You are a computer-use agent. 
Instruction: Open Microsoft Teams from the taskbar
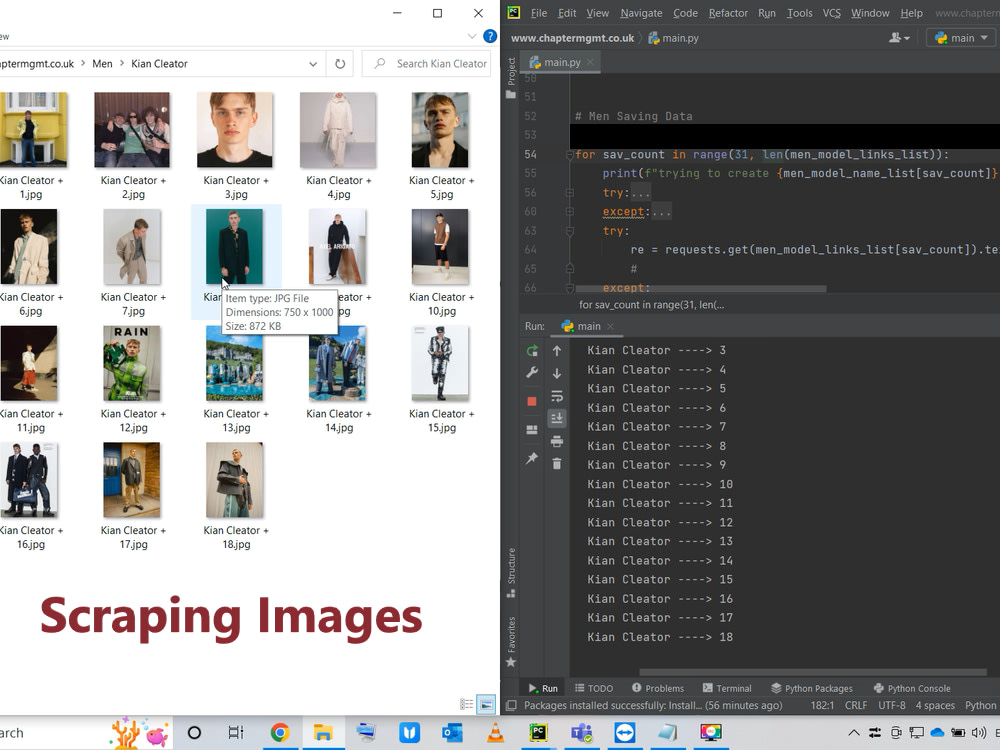[582, 733]
